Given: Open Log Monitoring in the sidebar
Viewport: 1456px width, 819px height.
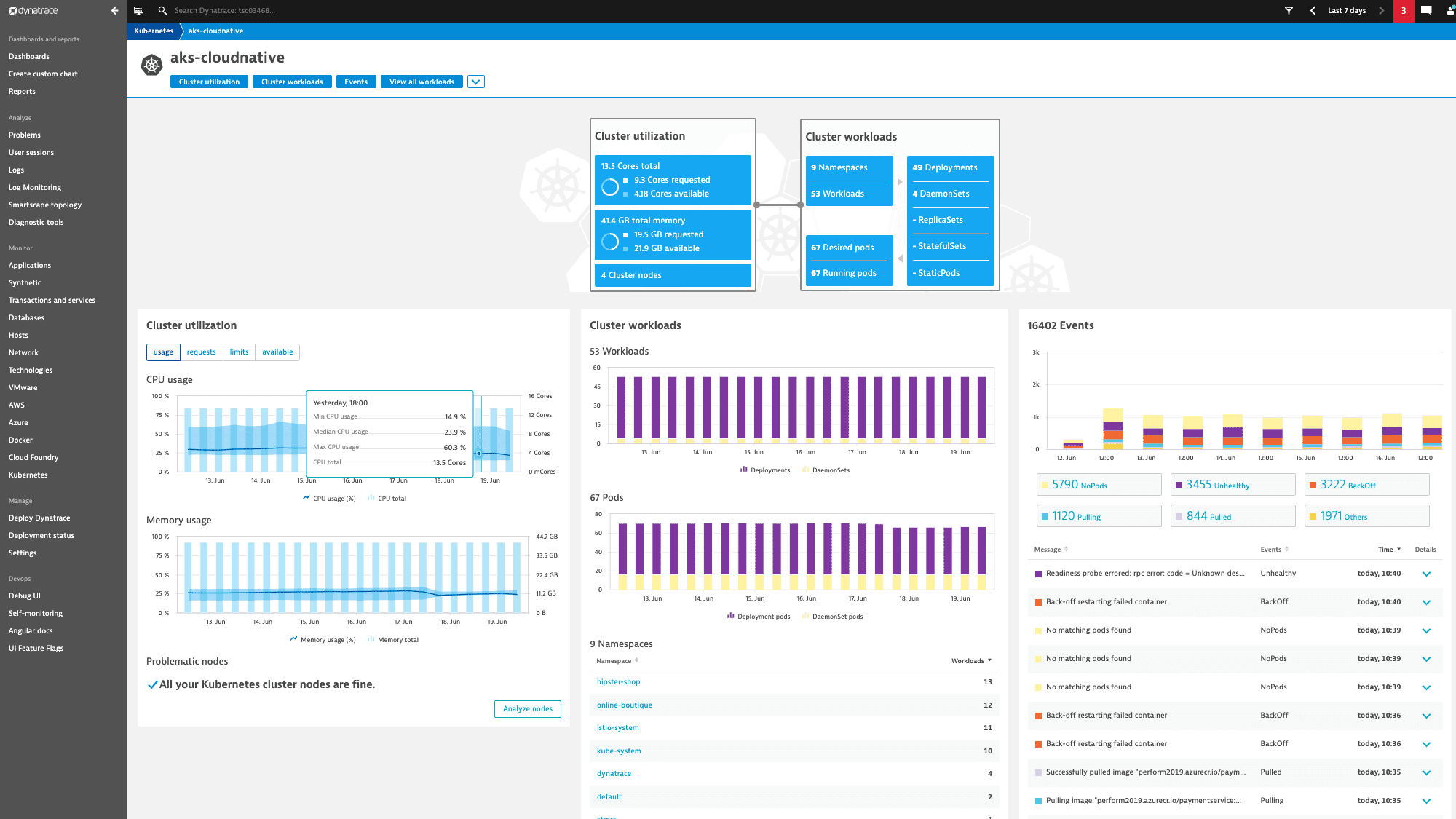Looking at the screenshot, I should 34,187.
